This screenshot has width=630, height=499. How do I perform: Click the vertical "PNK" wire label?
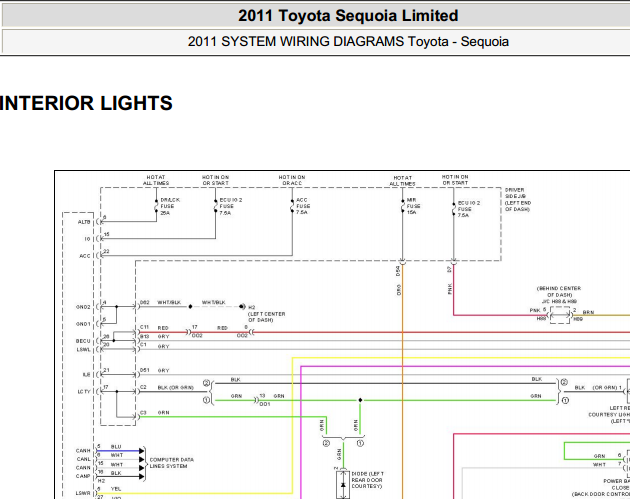[450, 289]
